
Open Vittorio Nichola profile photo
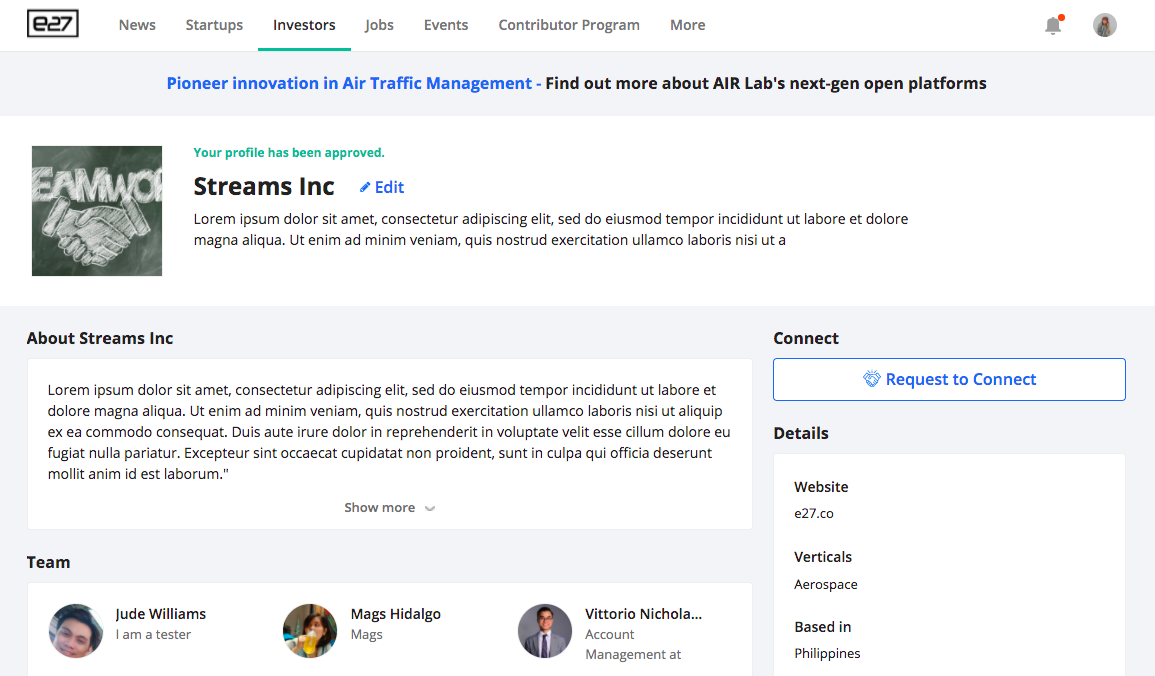coord(545,631)
